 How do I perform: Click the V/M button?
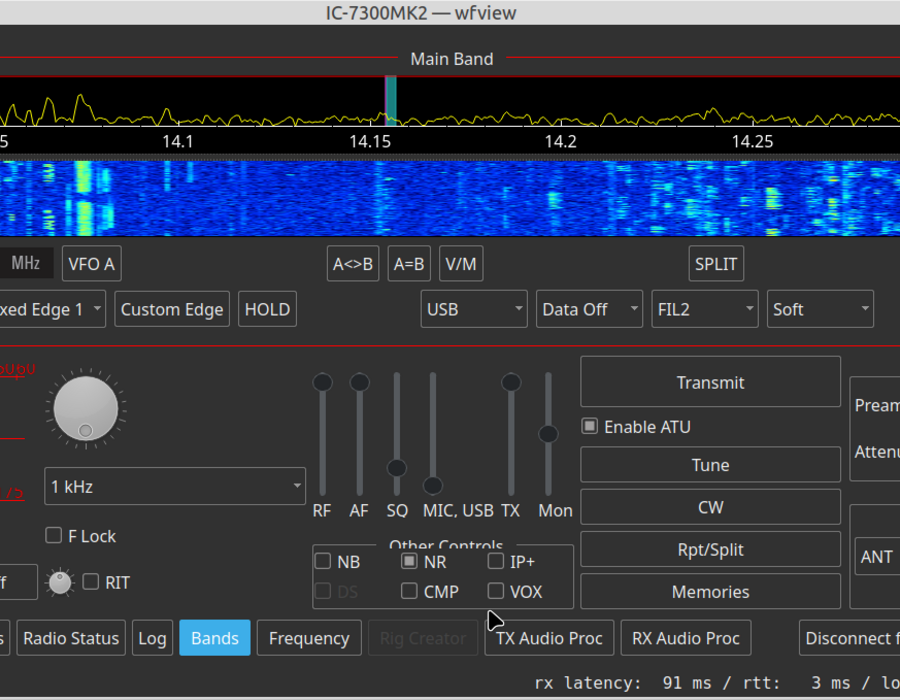pyautogui.click(x=461, y=264)
